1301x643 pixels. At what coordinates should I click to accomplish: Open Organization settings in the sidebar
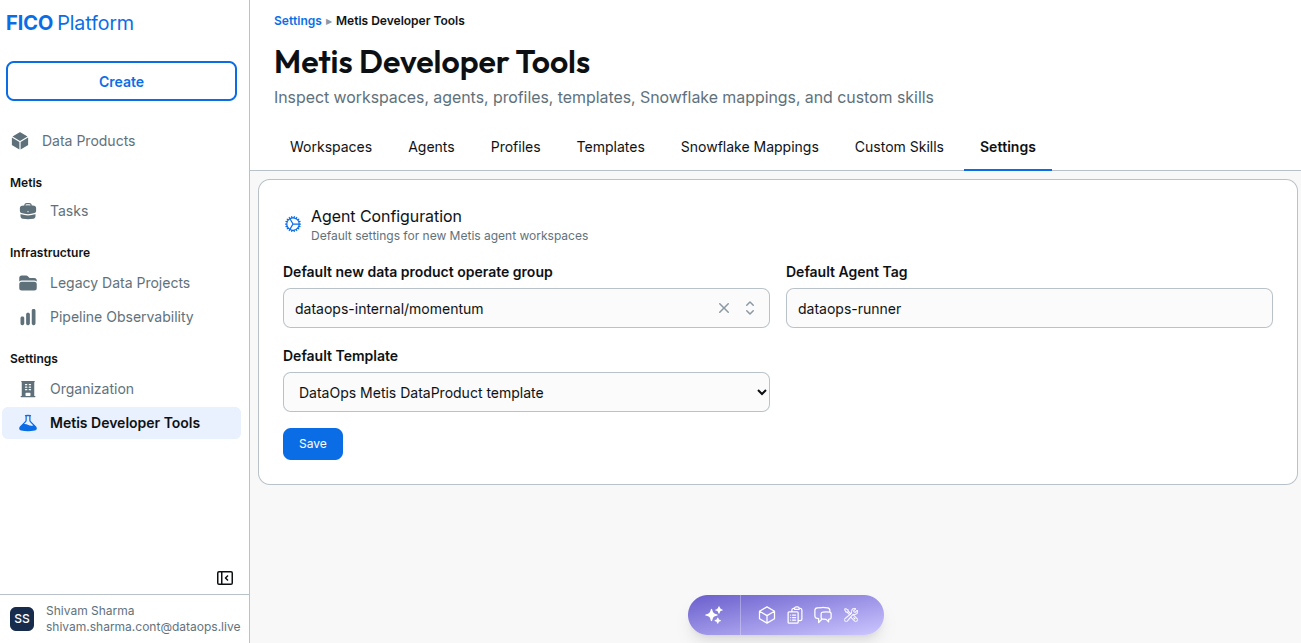121,389
